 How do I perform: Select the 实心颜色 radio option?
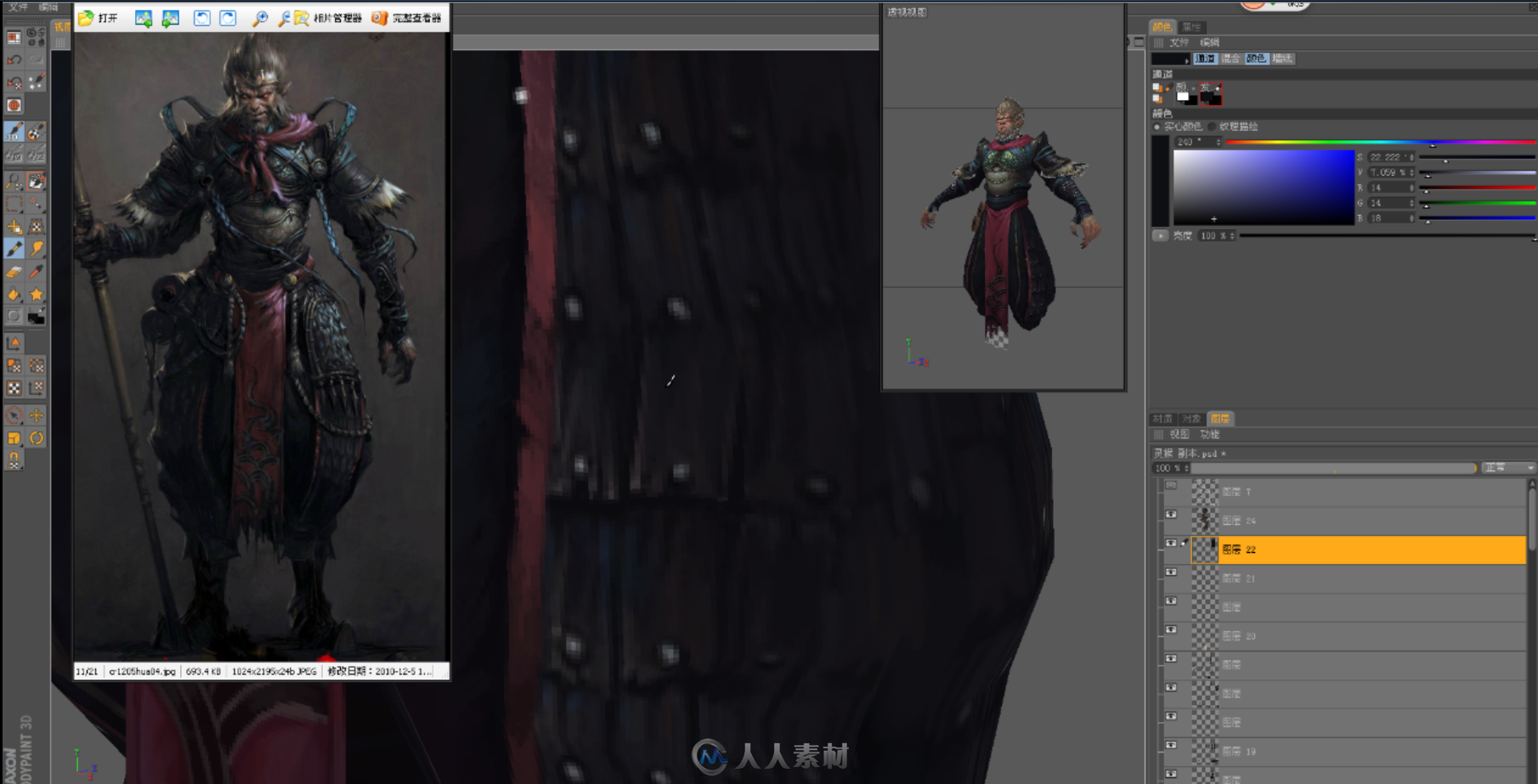1157,127
